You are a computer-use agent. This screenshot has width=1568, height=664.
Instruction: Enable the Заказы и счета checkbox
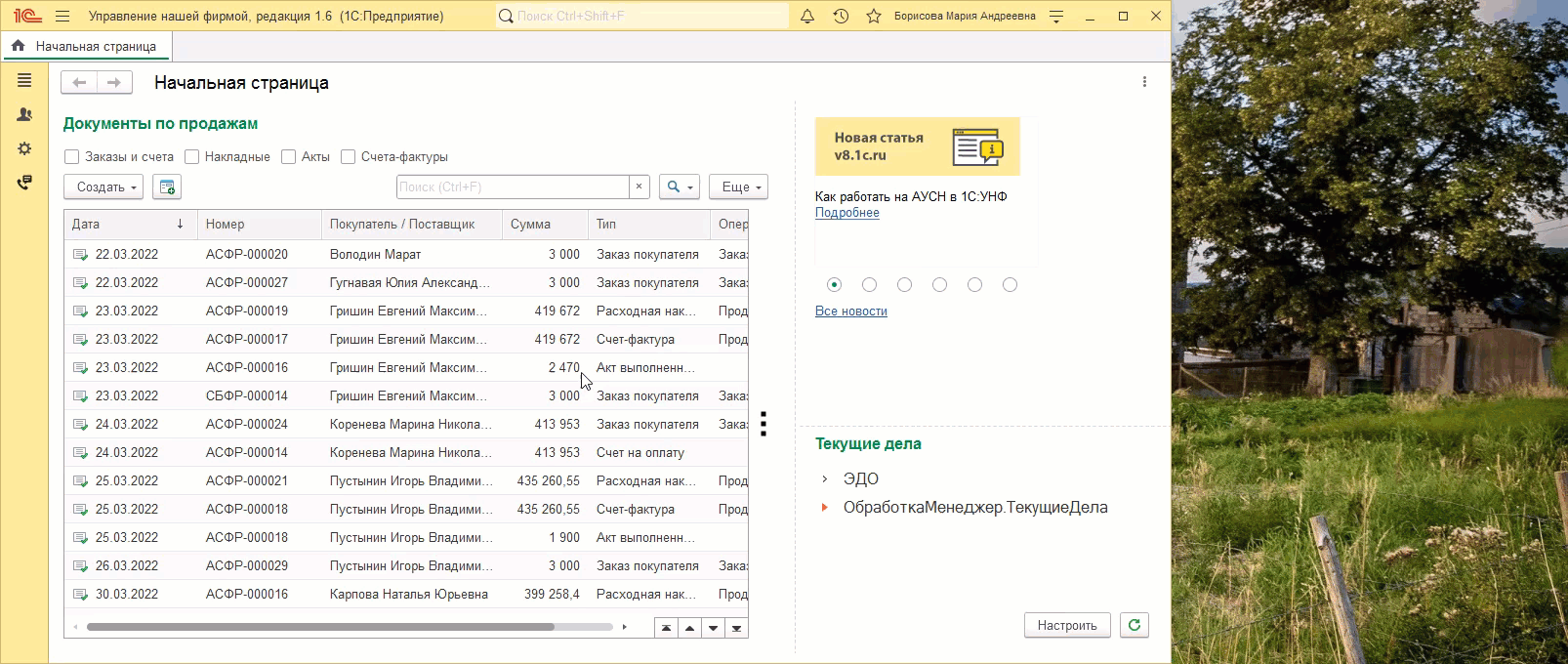point(72,157)
